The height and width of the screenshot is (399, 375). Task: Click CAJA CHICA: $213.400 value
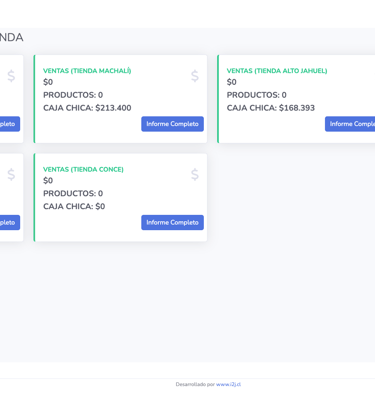[x=87, y=108]
